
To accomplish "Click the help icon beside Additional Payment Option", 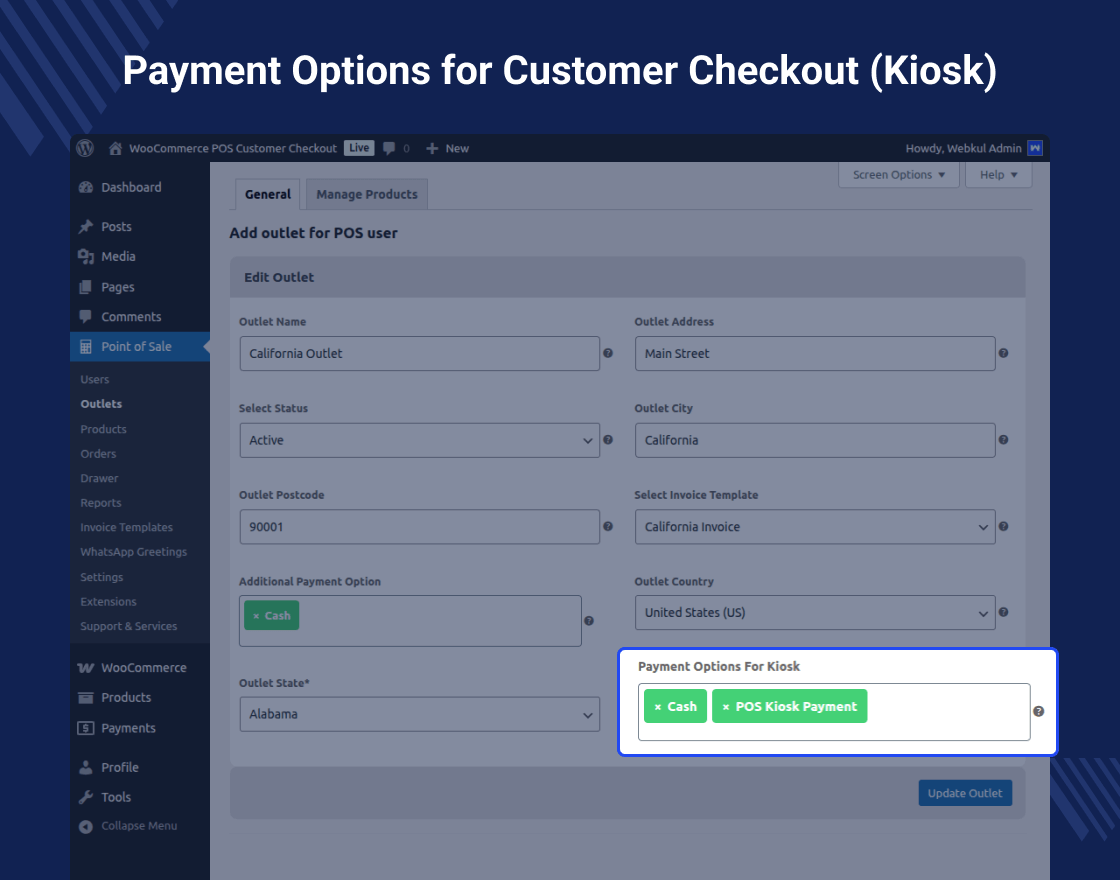I will click(x=589, y=621).
